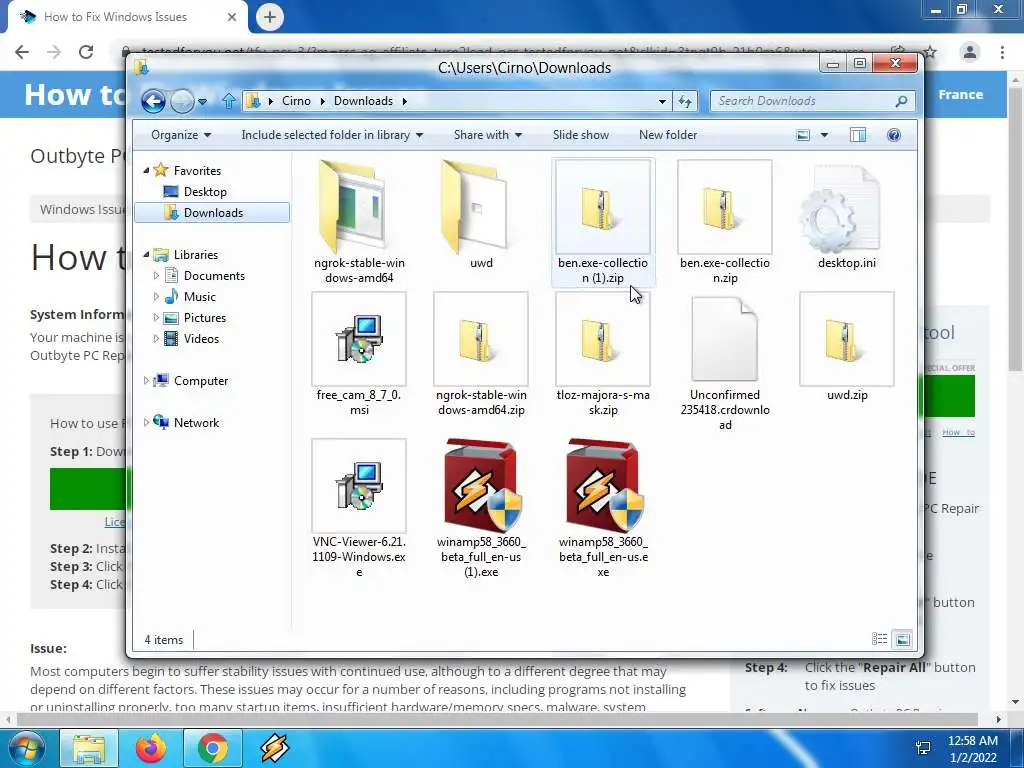Viewport: 1024px width, 768px height.
Task: Open Explorer Help question mark icon
Action: click(x=893, y=135)
